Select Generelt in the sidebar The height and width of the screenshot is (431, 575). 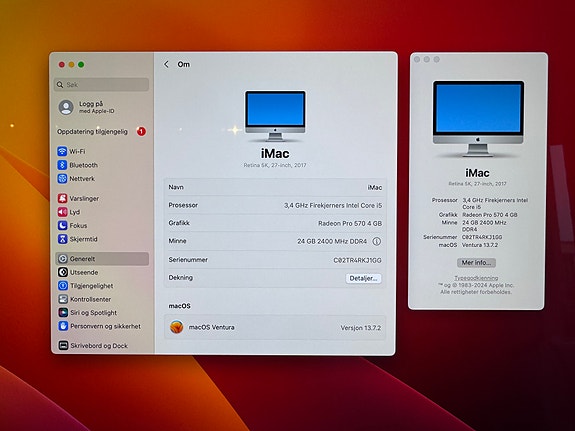[x=102, y=259]
